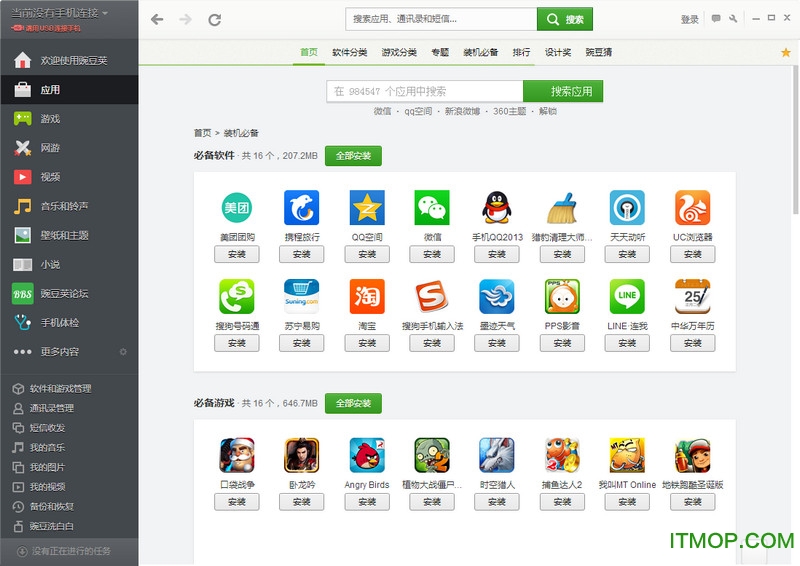The height and width of the screenshot is (566, 800).
Task: Install all 必备游戏 with 全部安装
Action: [353, 403]
